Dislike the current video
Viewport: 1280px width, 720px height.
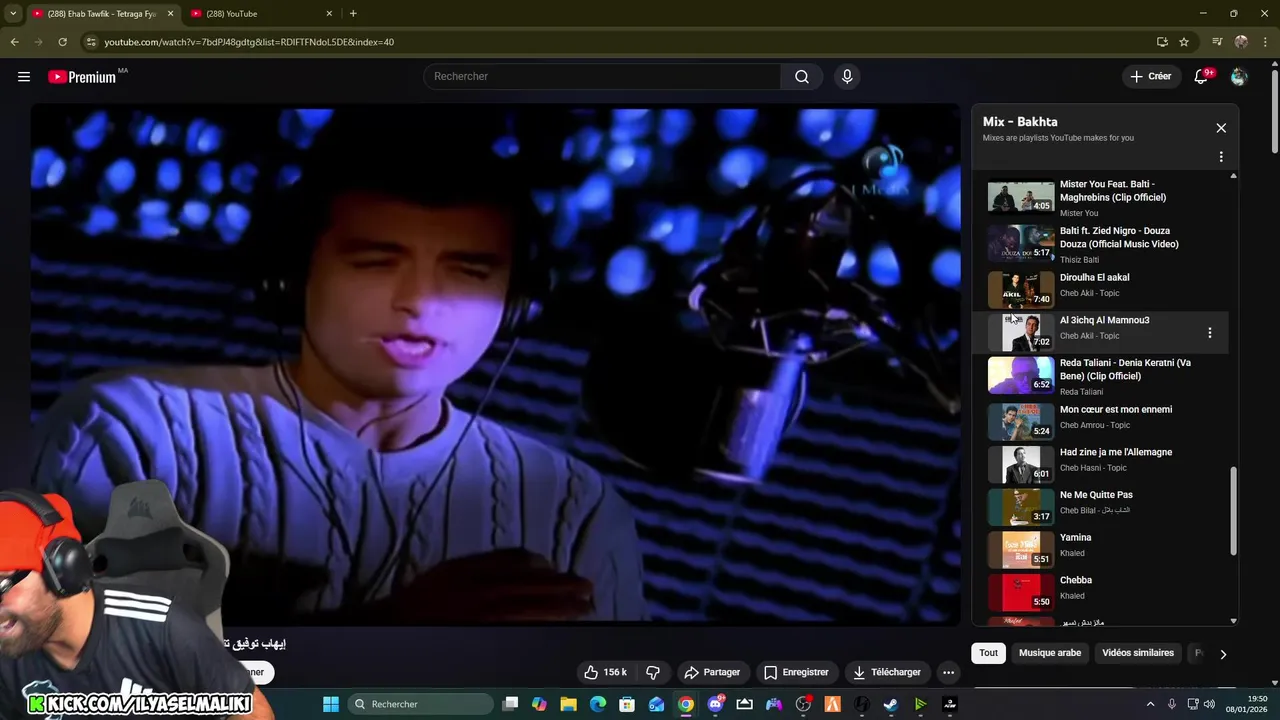pos(653,672)
